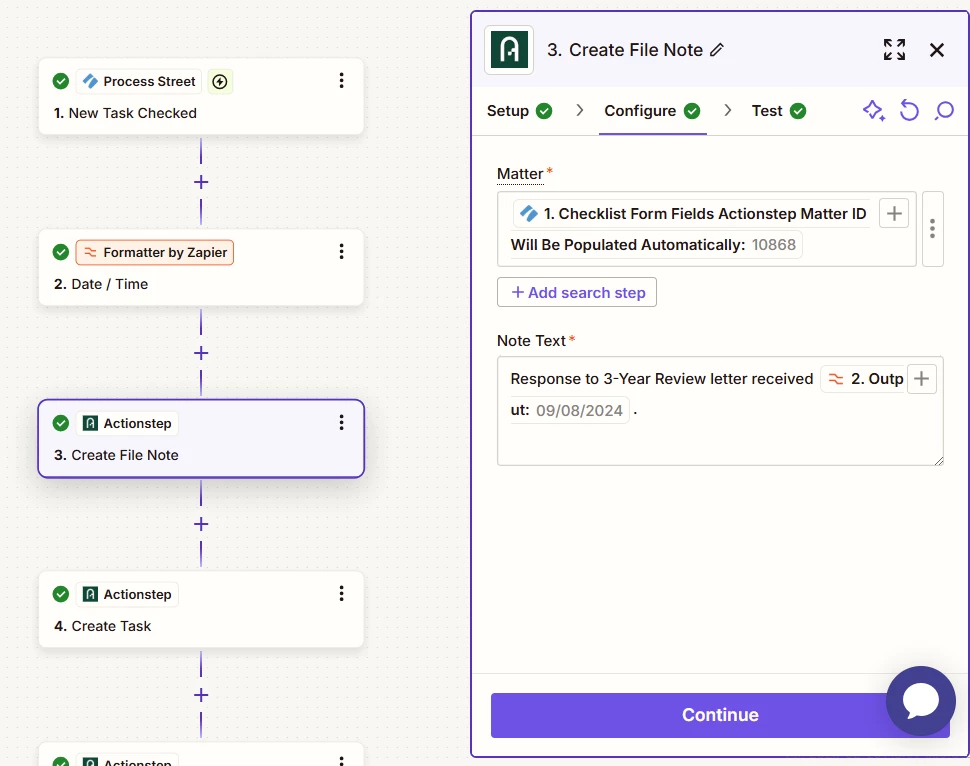Image resolution: width=970 pixels, height=766 pixels.
Task: Click the undo/revert arrow icon in panel header
Action: coord(909,111)
